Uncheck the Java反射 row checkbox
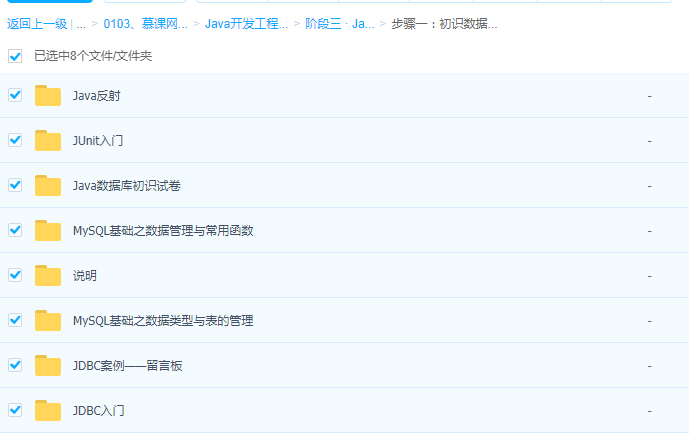Image resolution: width=689 pixels, height=439 pixels. [15, 95]
